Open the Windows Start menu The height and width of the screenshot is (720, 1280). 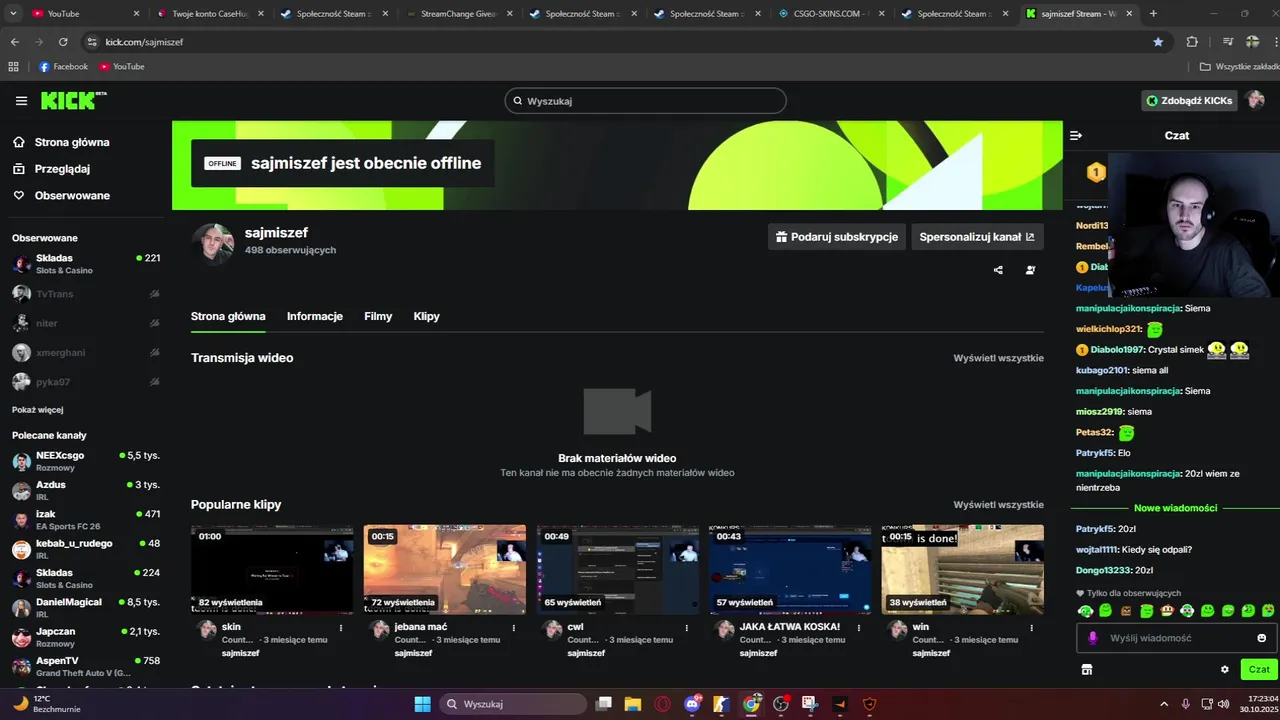(422, 704)
